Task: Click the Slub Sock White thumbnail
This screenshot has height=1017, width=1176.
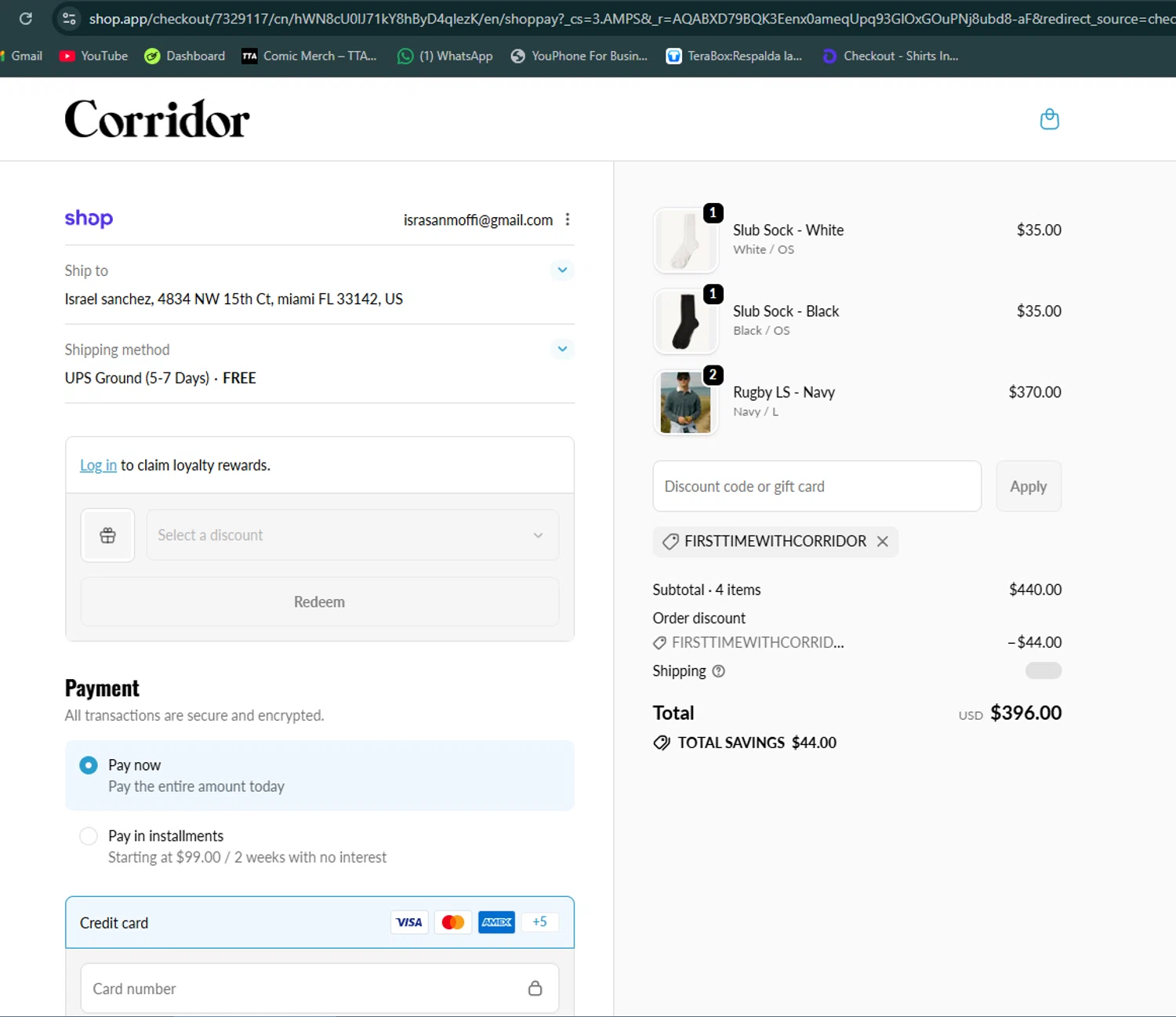Action: 686,241
